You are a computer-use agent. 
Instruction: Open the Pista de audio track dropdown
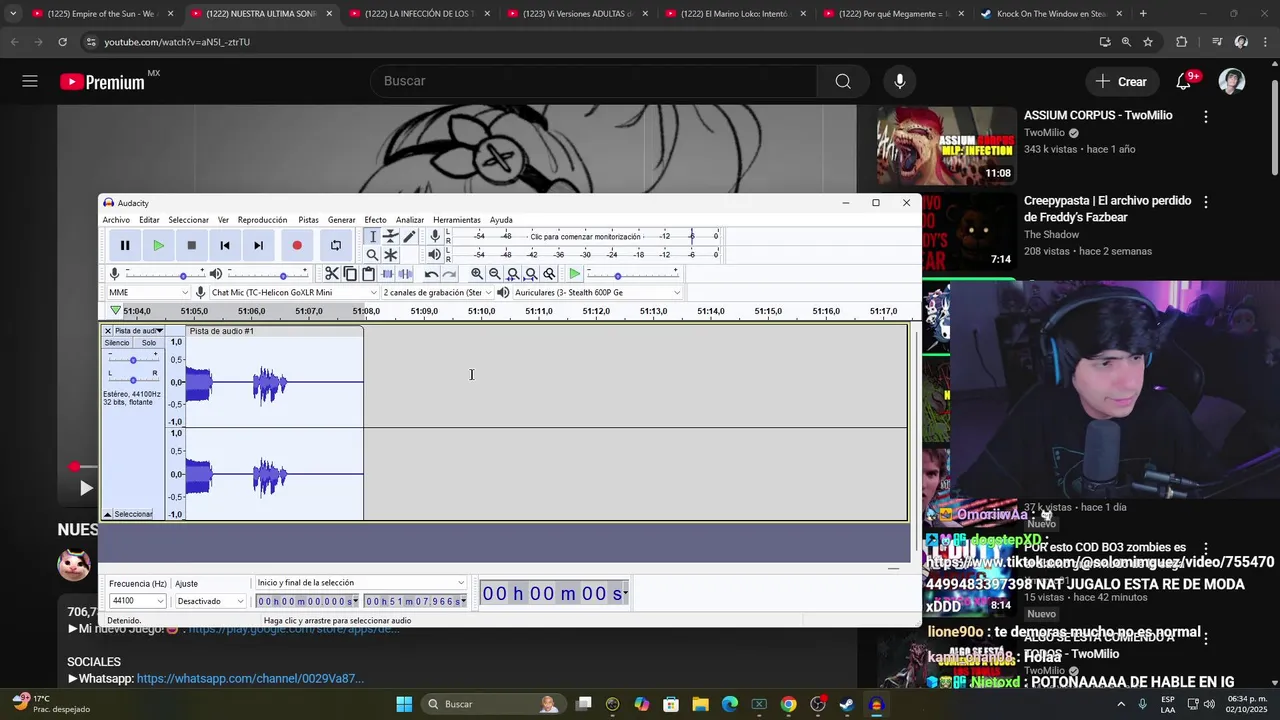(x=138, y=331)
